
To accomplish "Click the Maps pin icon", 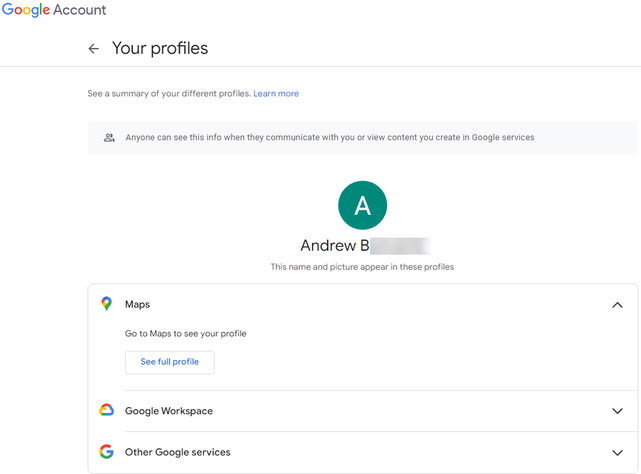I will click(x=106, y=304).
